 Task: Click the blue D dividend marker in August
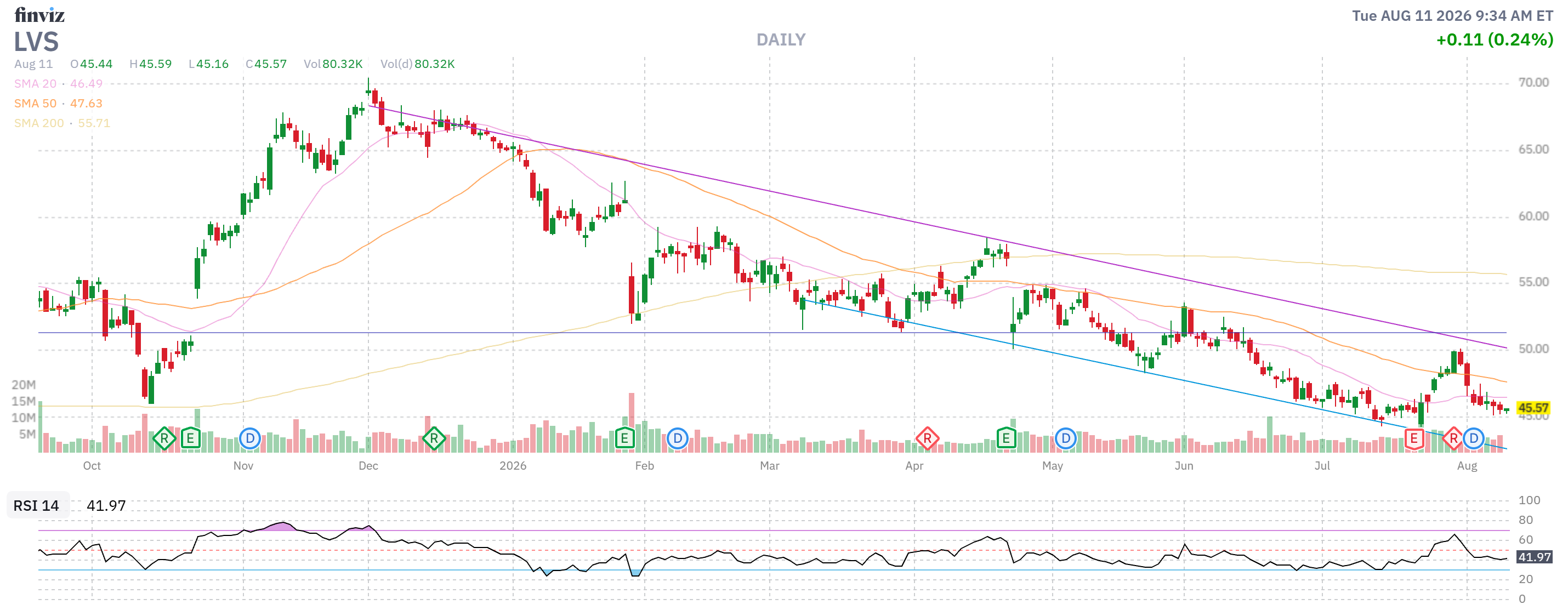1473,438
